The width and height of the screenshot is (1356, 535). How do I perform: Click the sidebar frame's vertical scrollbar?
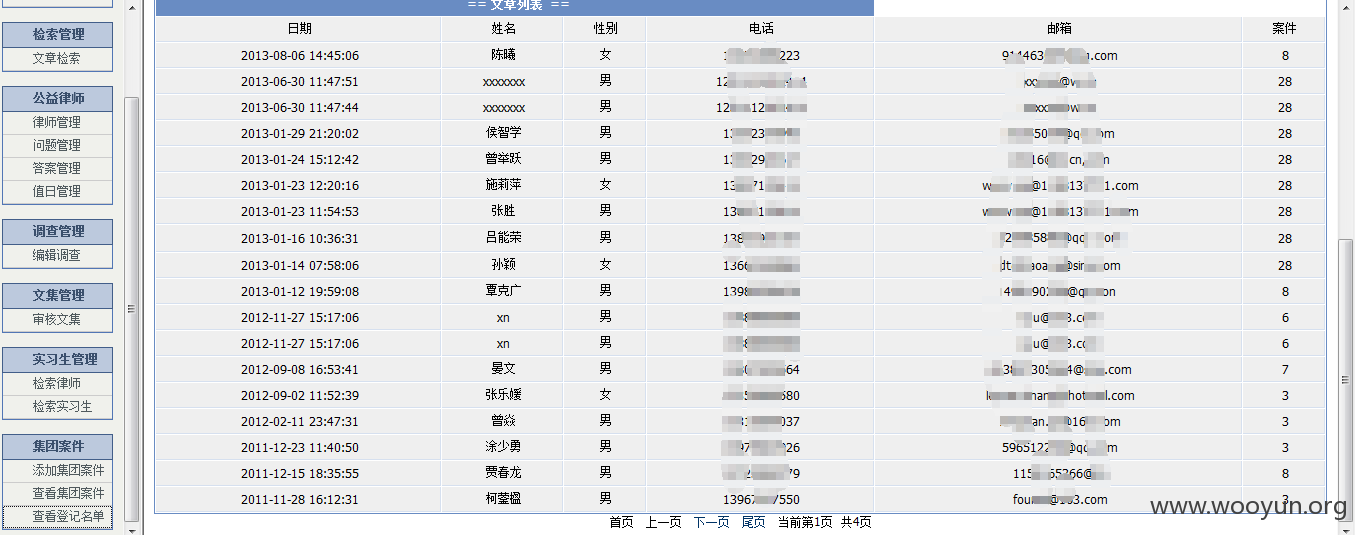click(132, 309)
